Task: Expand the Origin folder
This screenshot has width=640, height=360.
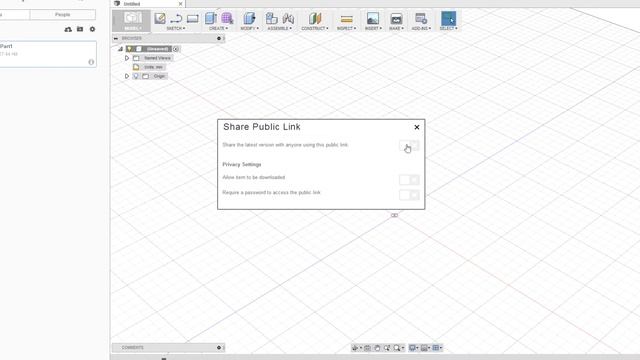Action: tap(127, 76)
